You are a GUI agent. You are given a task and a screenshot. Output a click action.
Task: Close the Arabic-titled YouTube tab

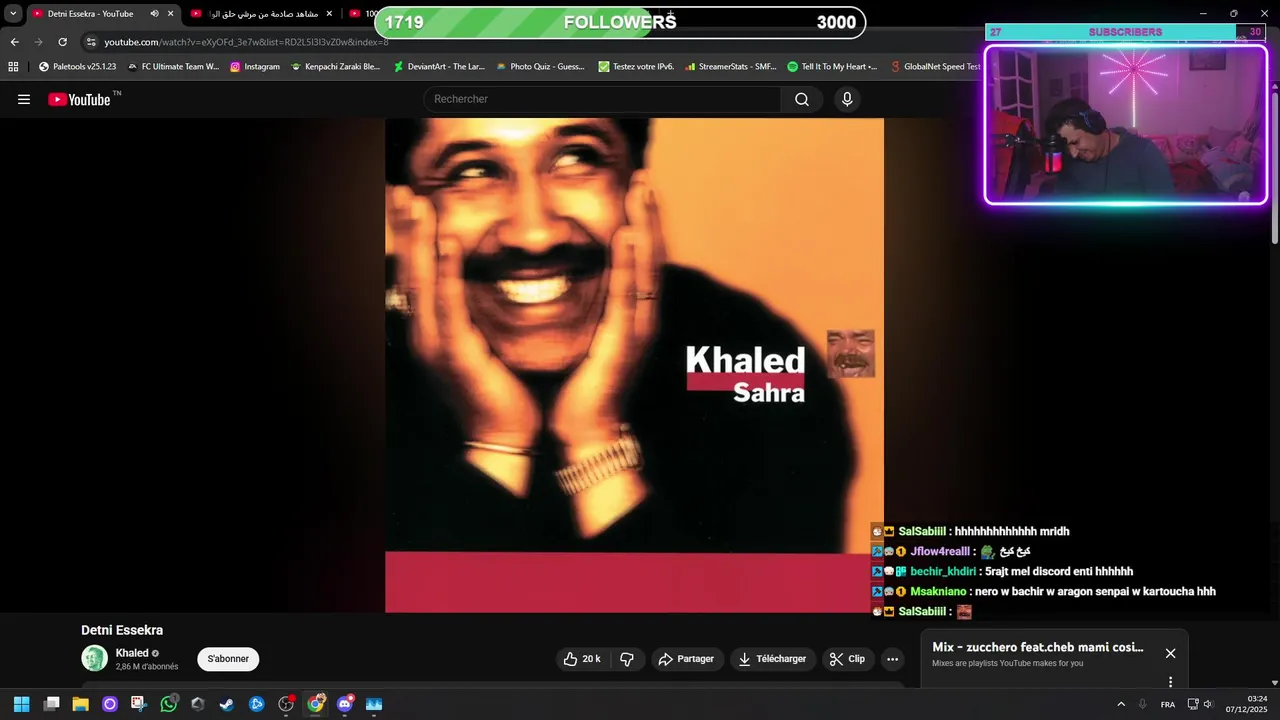click(x=329, y=14)
